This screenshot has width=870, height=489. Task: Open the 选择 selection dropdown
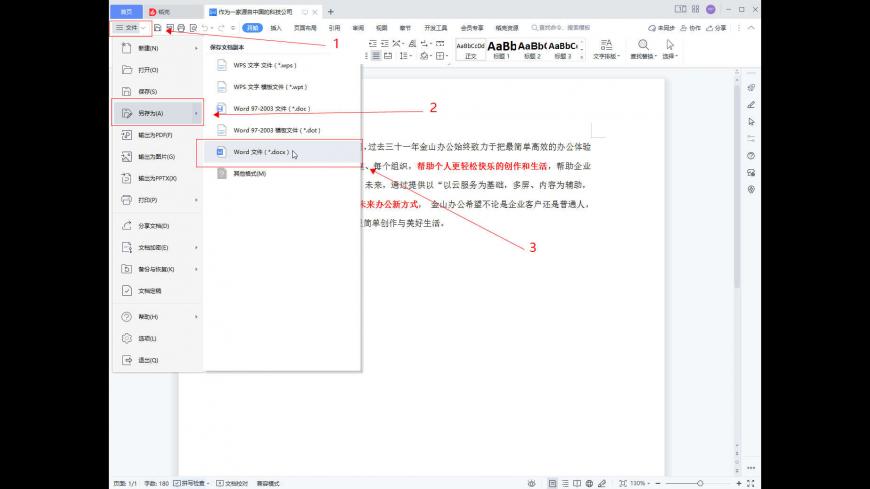(670, 49)
